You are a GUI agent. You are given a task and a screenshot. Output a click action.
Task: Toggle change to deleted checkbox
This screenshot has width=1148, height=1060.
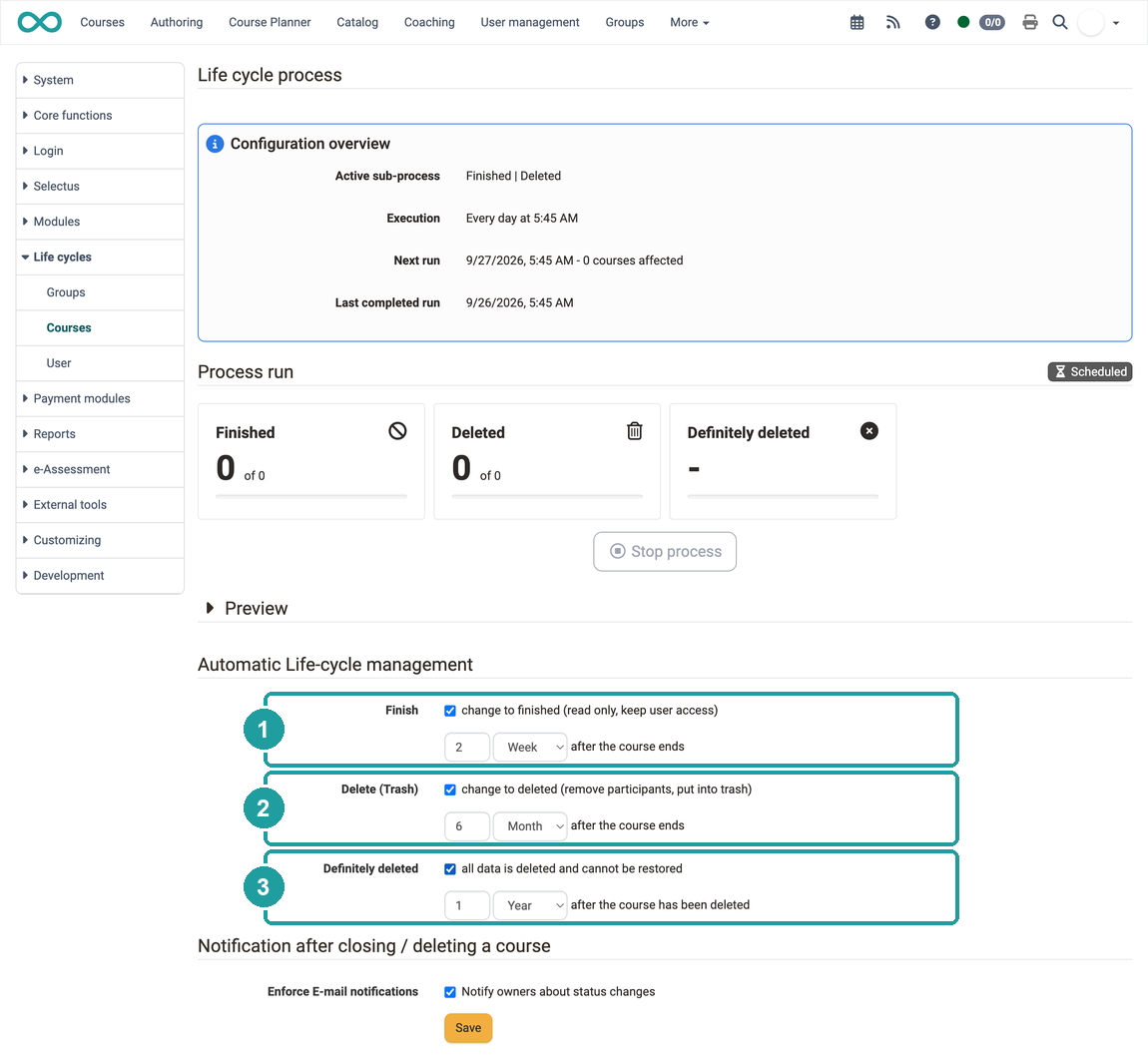pos(450,790)
